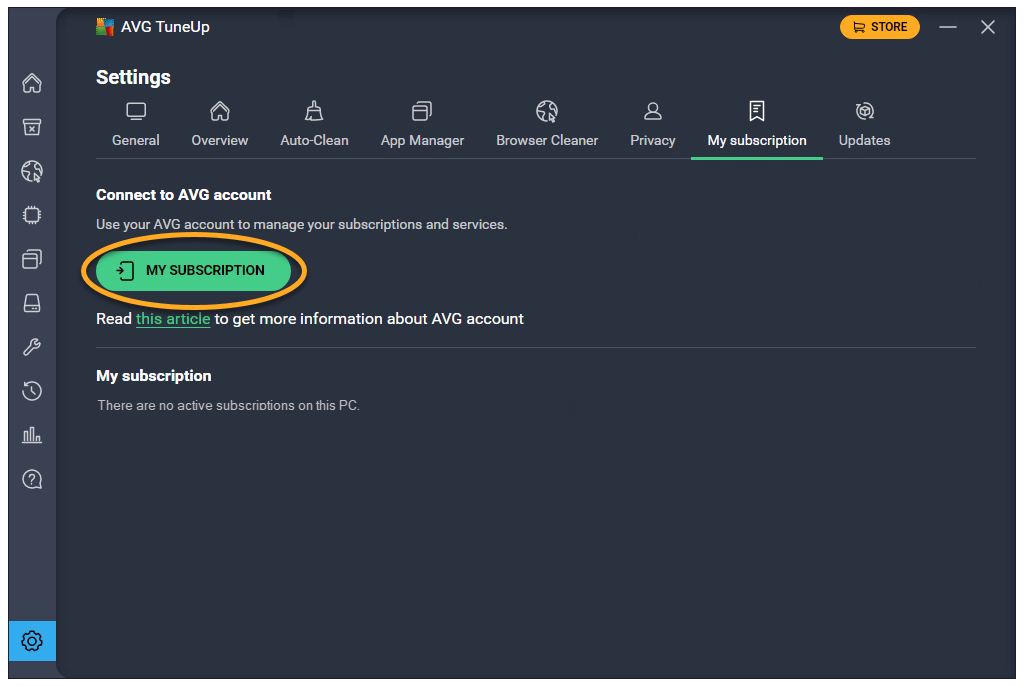
Task: Follow the "this article" link
Action: [x=173, y=319]
